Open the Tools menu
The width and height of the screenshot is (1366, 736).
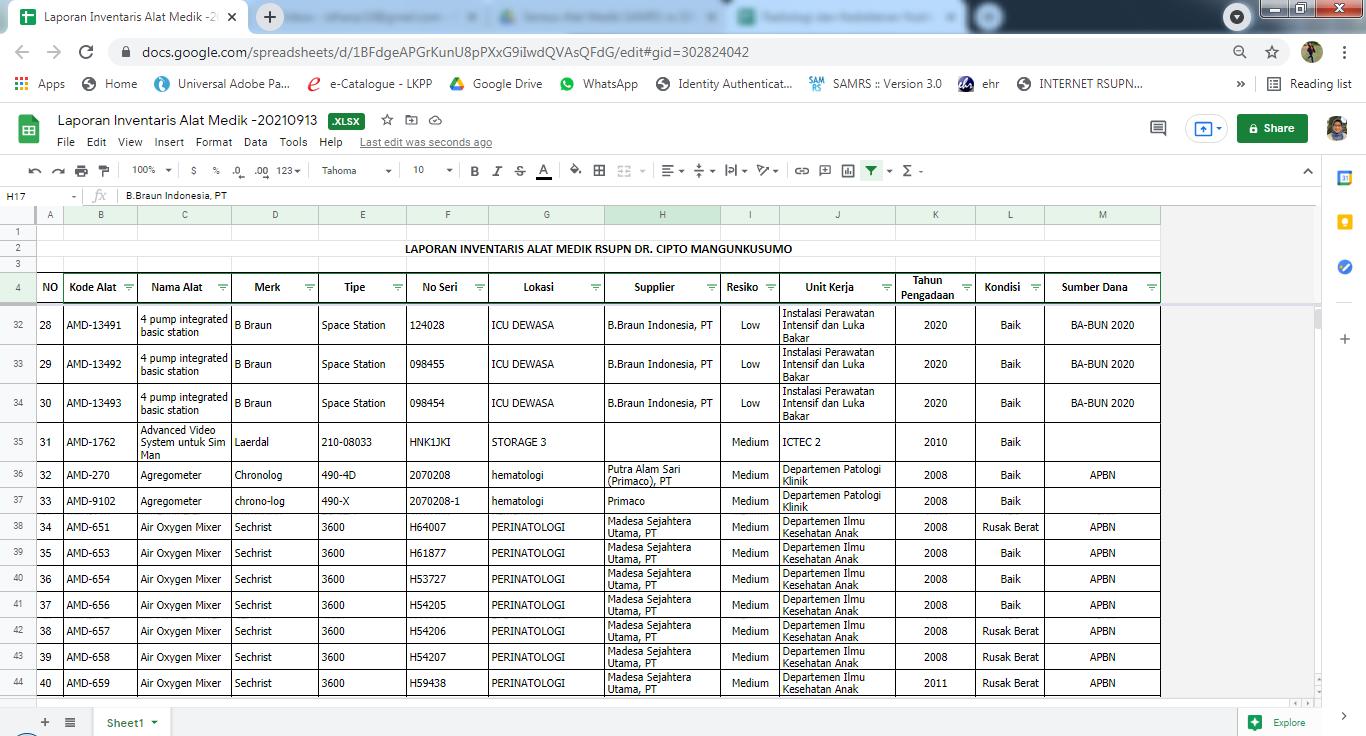(293, 142)
